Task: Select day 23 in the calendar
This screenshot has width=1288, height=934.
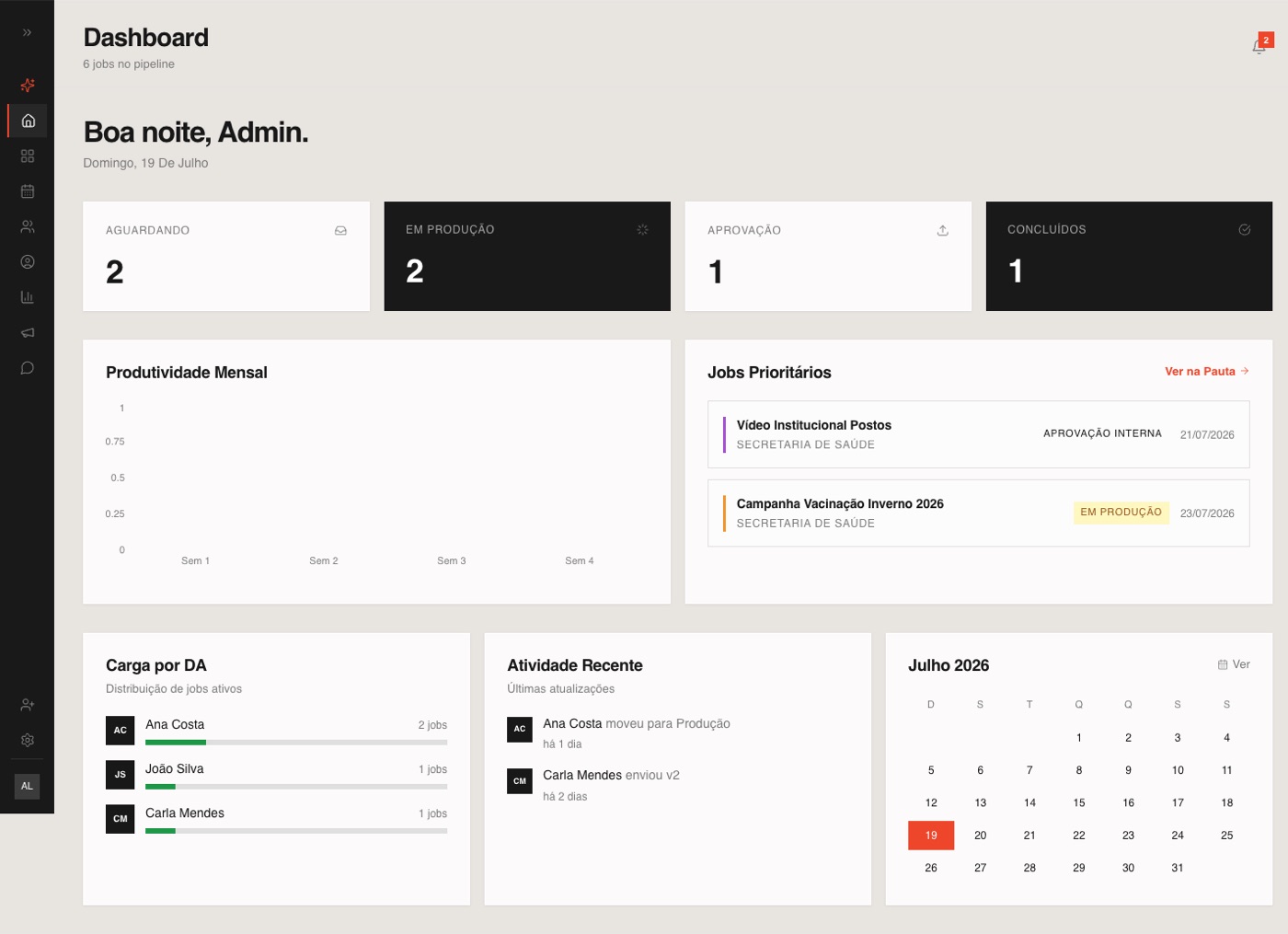Action: 1128,836
